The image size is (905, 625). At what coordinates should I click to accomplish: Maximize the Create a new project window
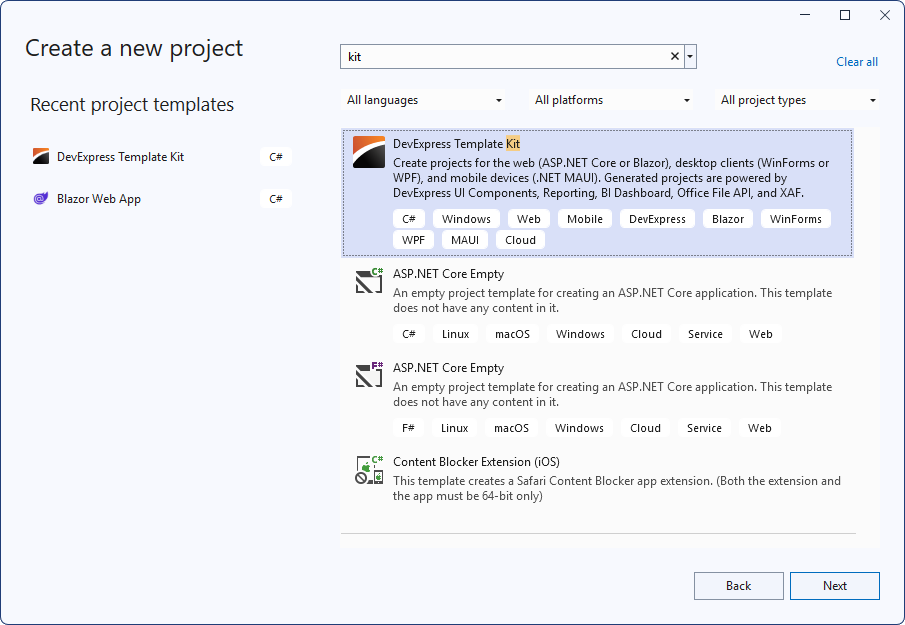(845, 15)
